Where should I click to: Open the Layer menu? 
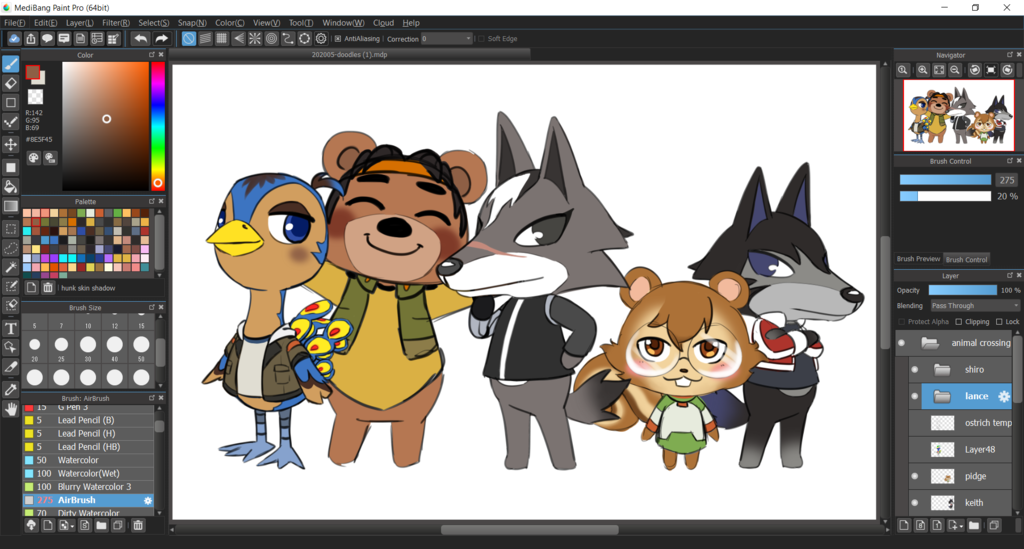(x=79, y=22)
